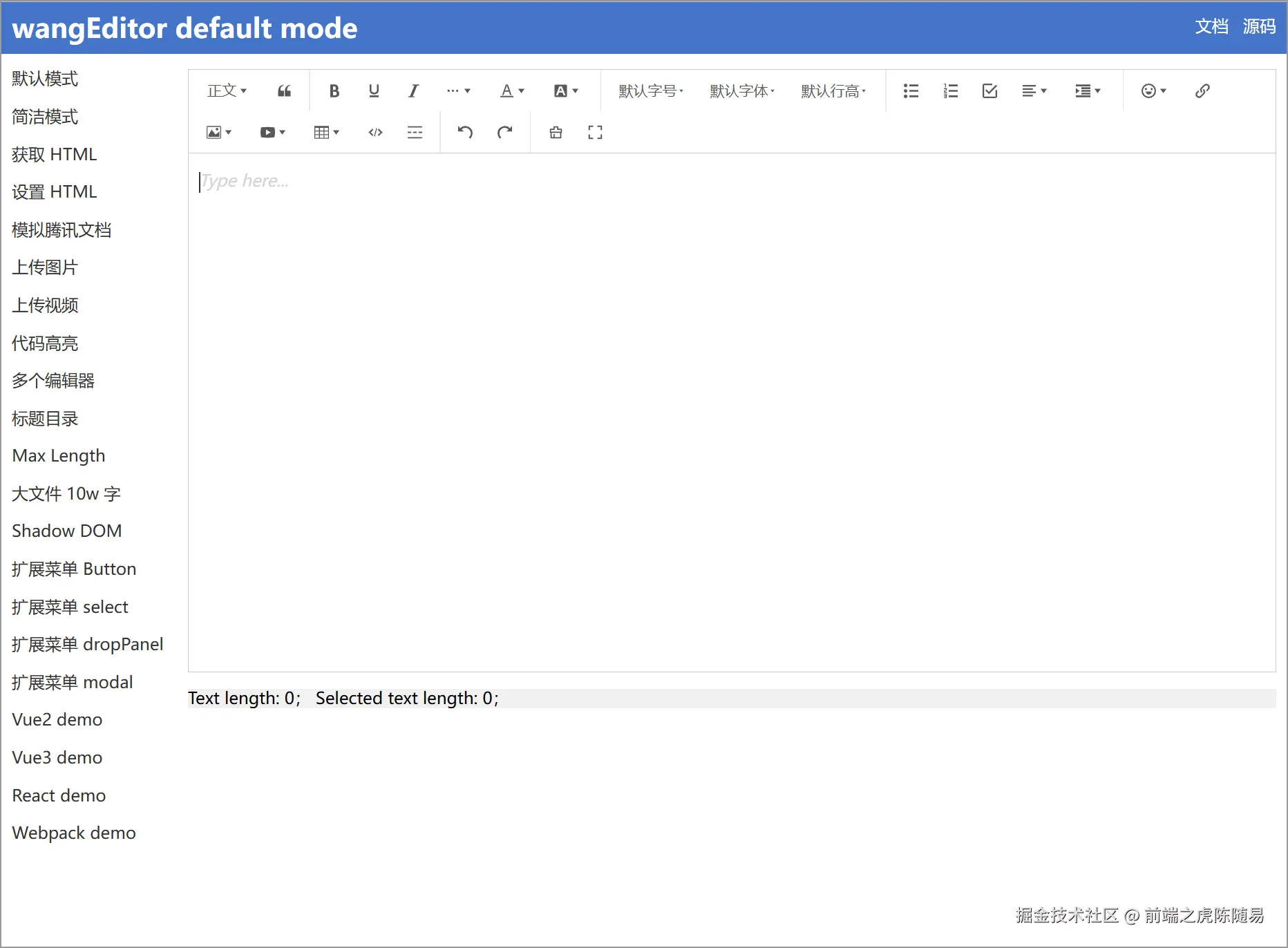1288x948 pixels.
Task: Open 扩展菜单 select demo
Action: click(70, 607)
